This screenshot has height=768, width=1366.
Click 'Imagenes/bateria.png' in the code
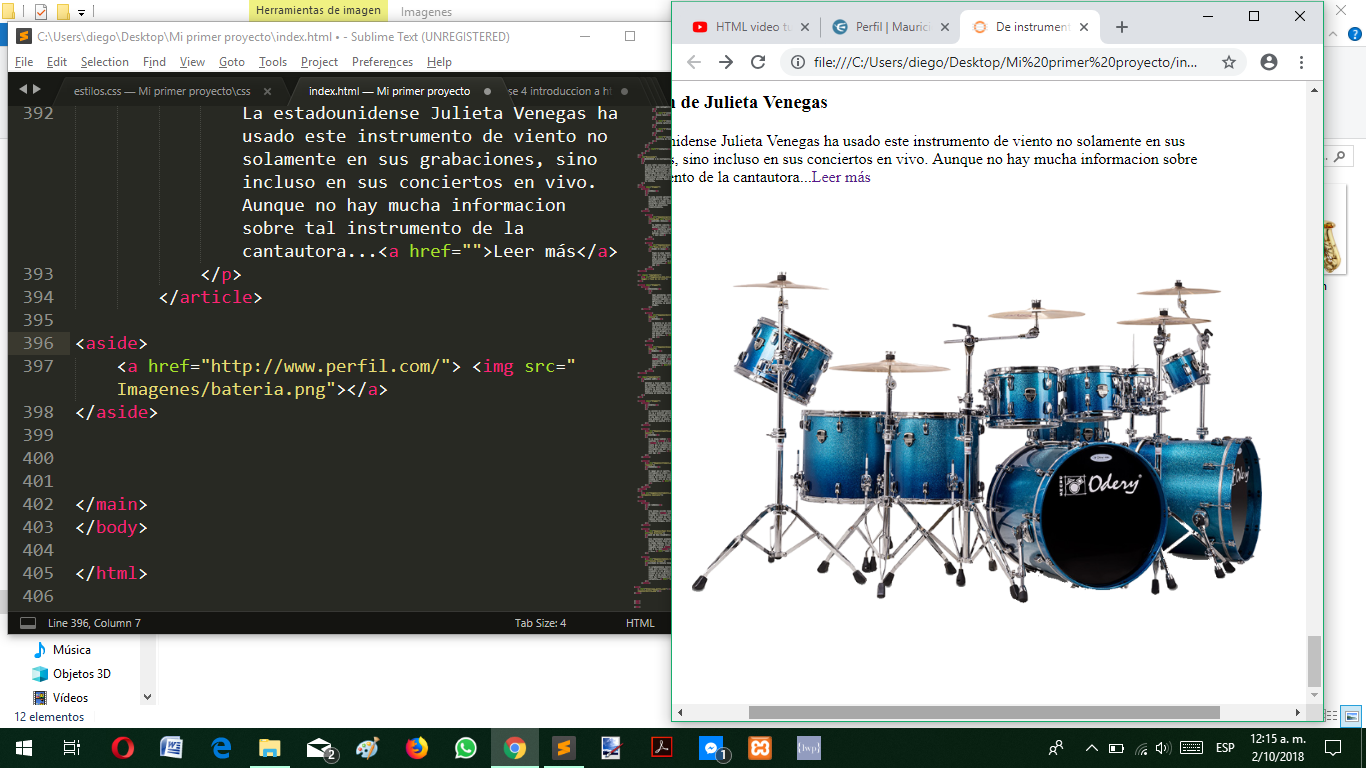pos(222,389)
